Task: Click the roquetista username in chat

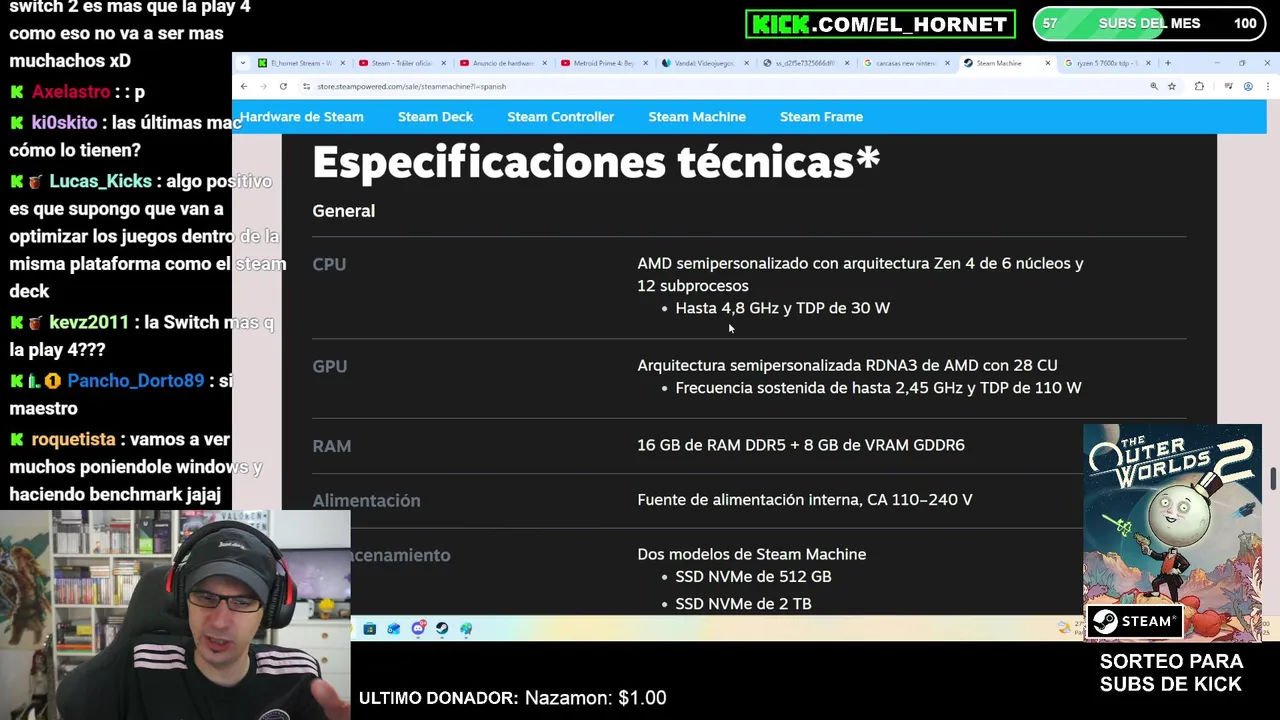Action: (73, 440)
